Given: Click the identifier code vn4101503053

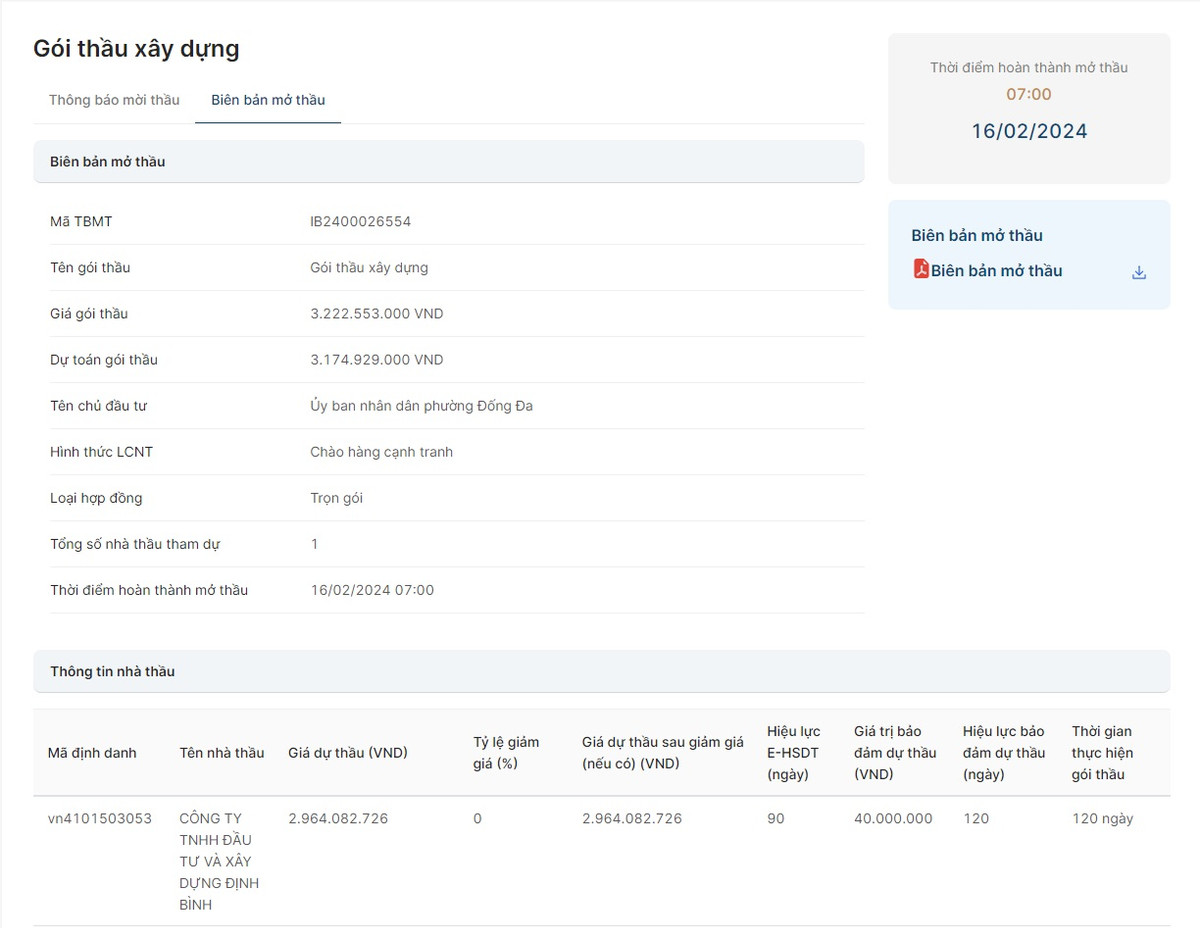Looking at the screenshot, I should tap(100, 818).
